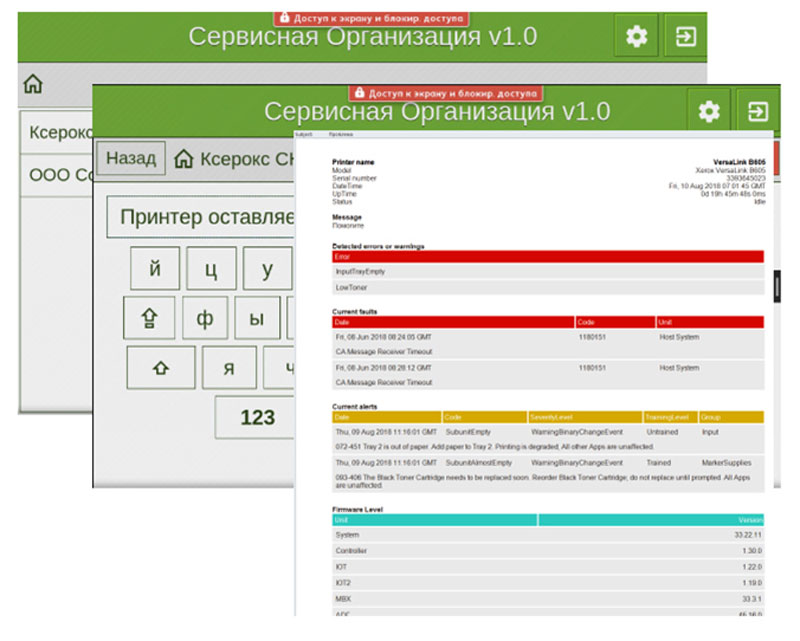Click IOT2 firmware row
The width and height of the screenshot is (800, 641).
[548, 582]
